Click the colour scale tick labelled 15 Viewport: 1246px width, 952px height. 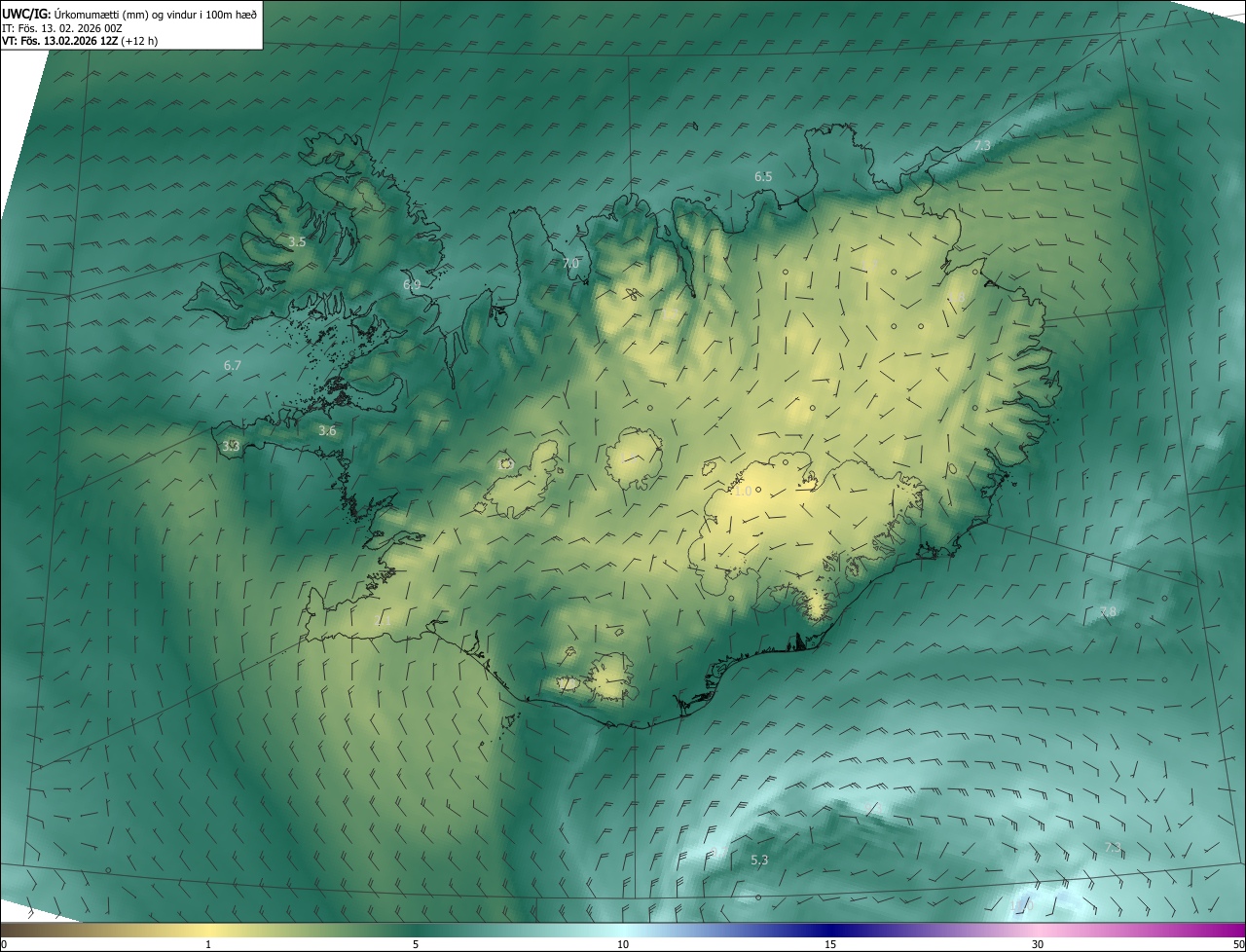pyautogui.click(x=830, y=944)
